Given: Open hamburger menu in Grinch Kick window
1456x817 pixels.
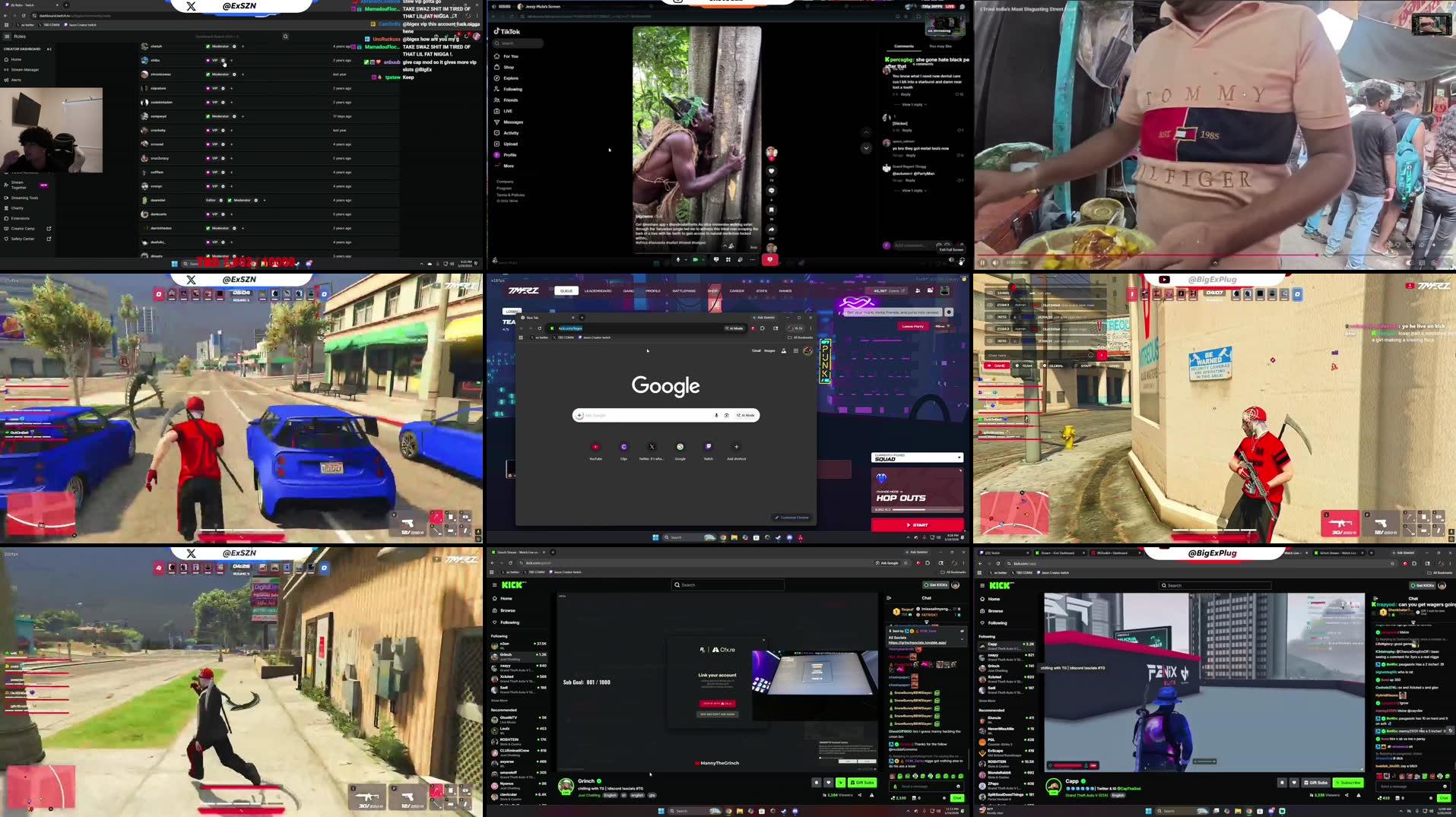Looking at the screenshot, I should 494,584.
